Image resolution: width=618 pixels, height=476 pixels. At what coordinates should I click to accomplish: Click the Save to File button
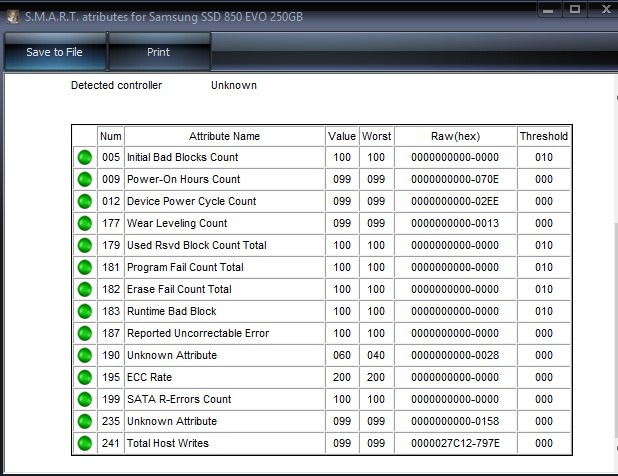(55, 52)
